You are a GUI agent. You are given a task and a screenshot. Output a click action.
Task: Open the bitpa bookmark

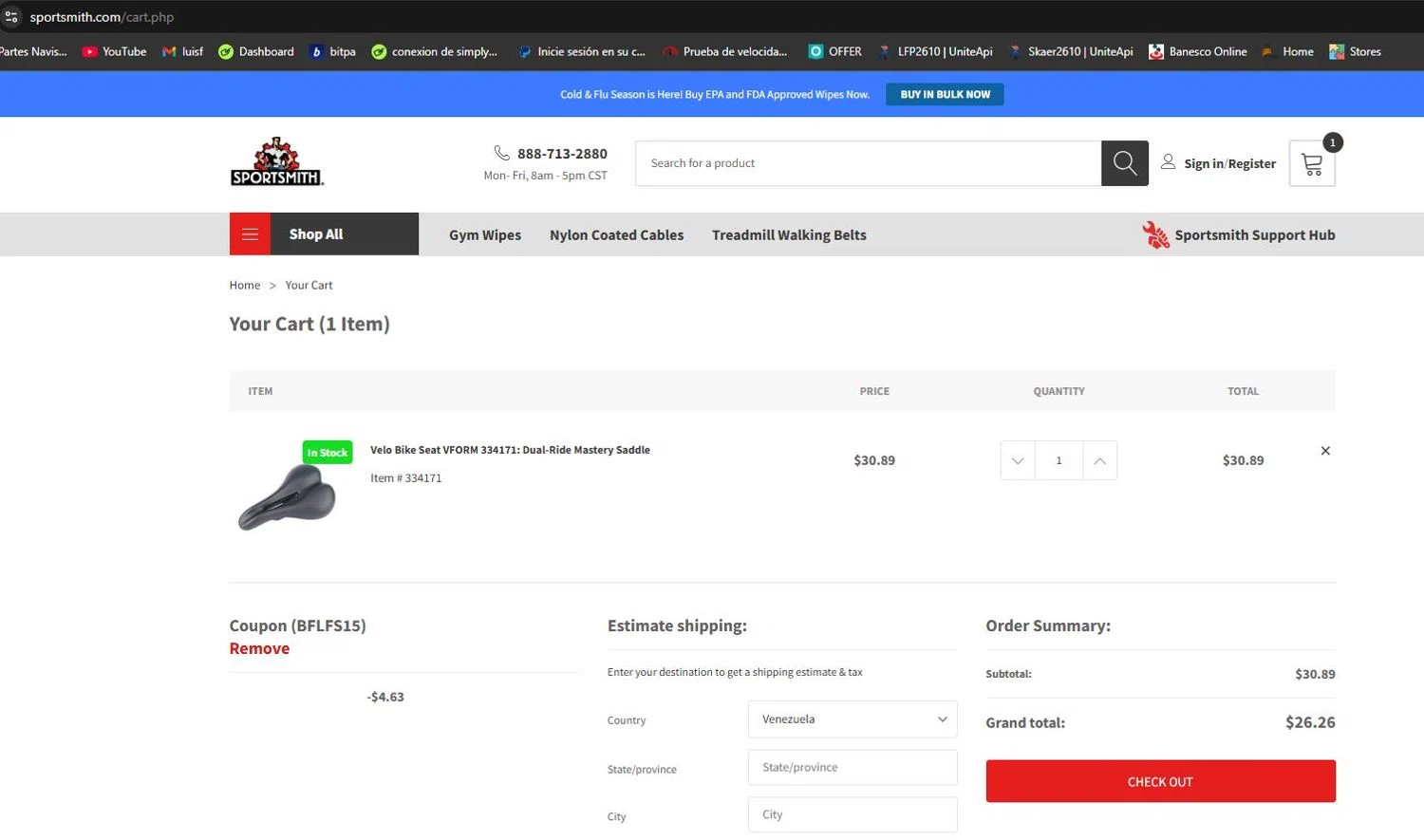tap(332, 51)
